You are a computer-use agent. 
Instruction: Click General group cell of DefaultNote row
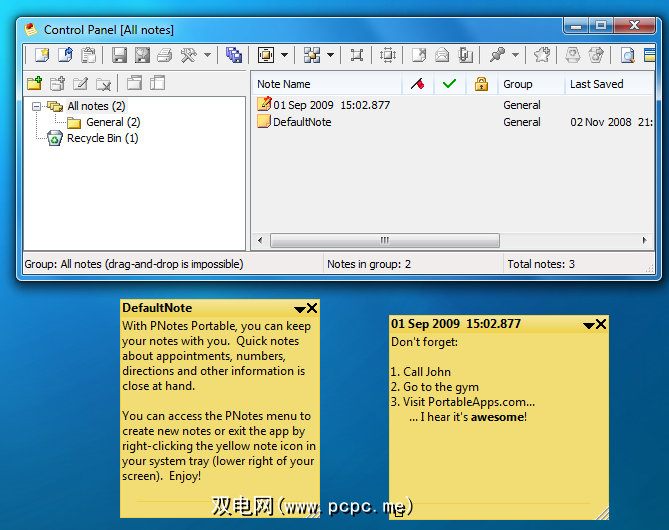(x=521, y=122)
